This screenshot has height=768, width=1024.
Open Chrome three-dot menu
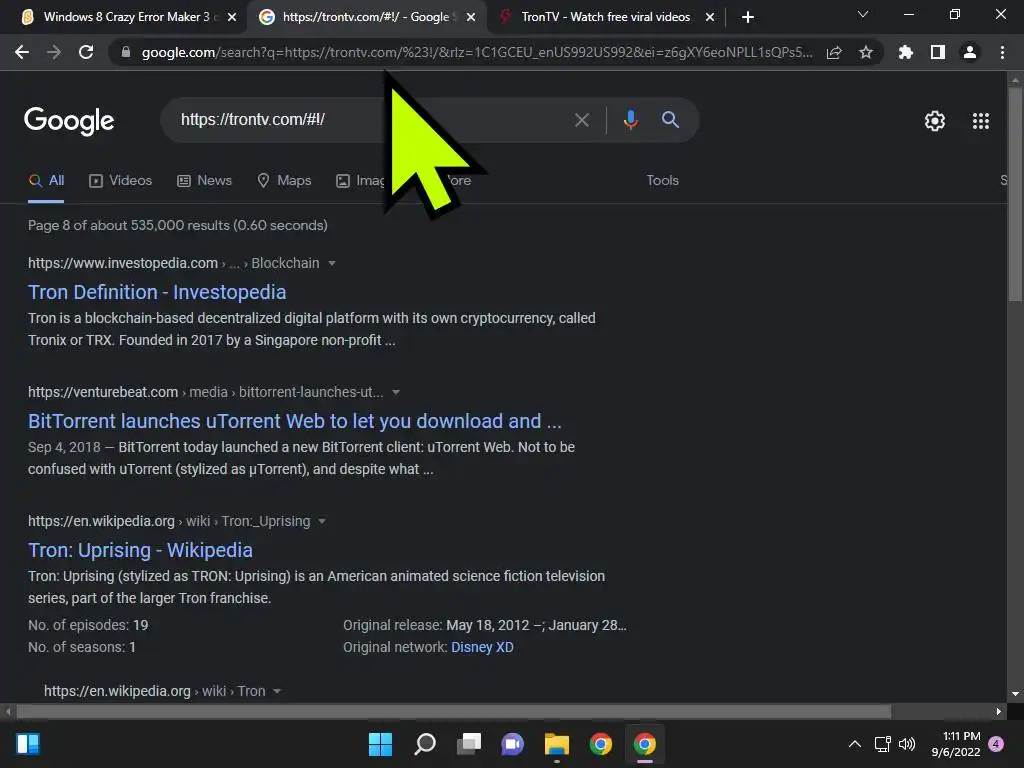1002,52
